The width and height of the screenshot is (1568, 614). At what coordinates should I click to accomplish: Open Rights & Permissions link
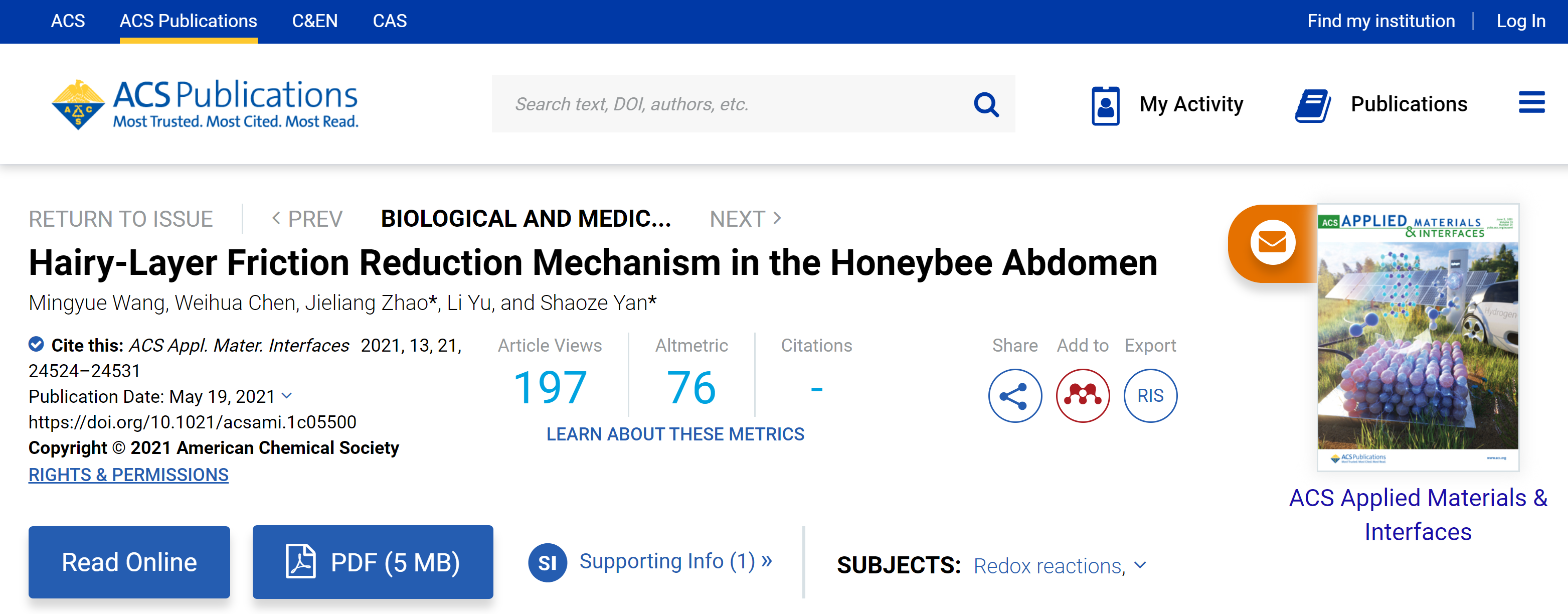128,475
